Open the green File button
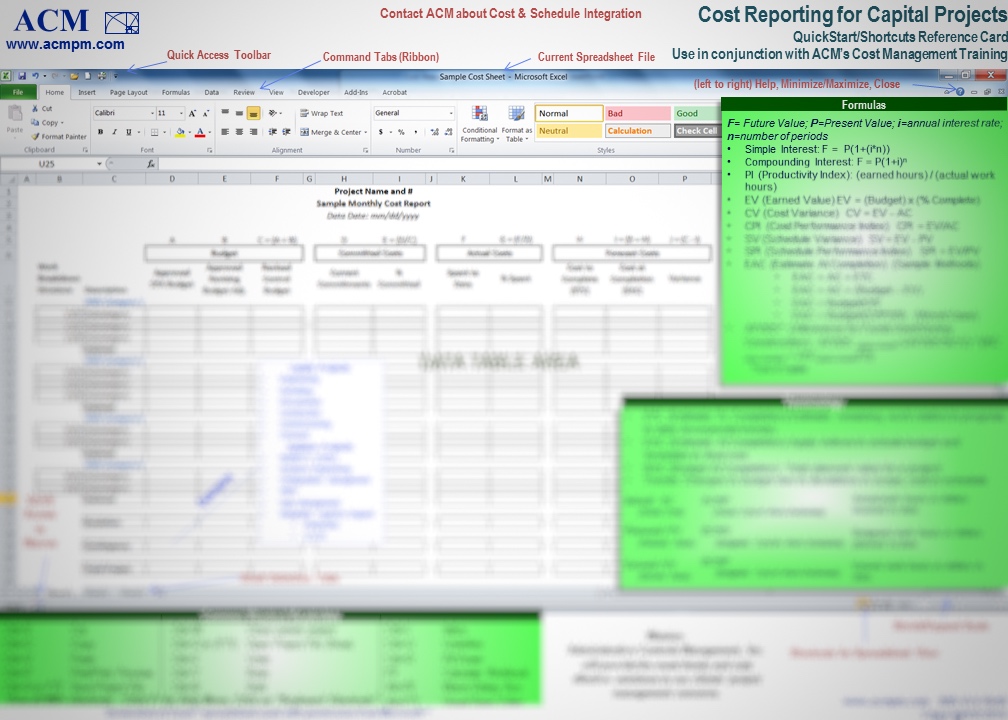 click(18, 92)
